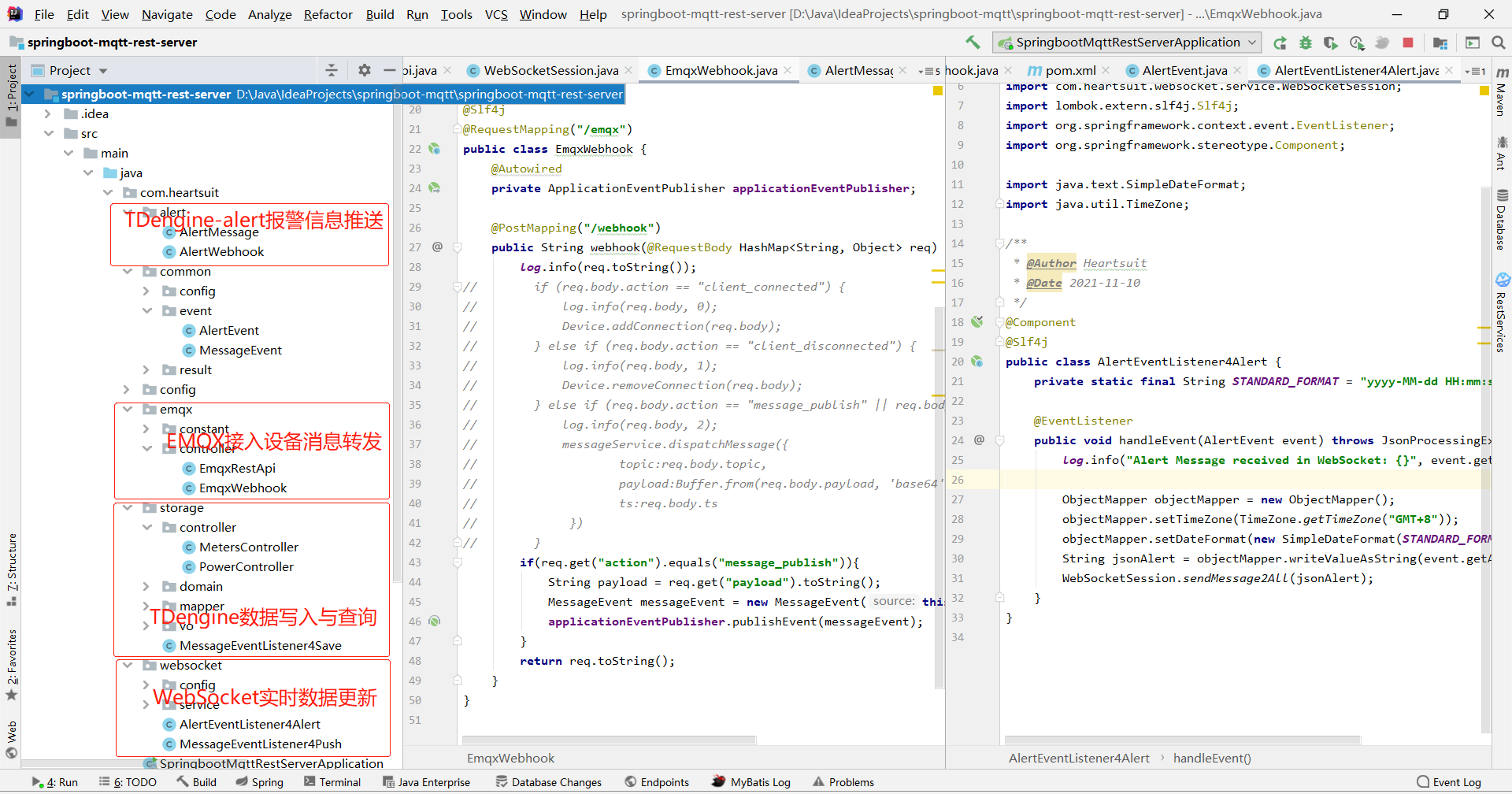Open MetersController in project tree
This screenshot has width=1512, height=794.
[248, 547]
